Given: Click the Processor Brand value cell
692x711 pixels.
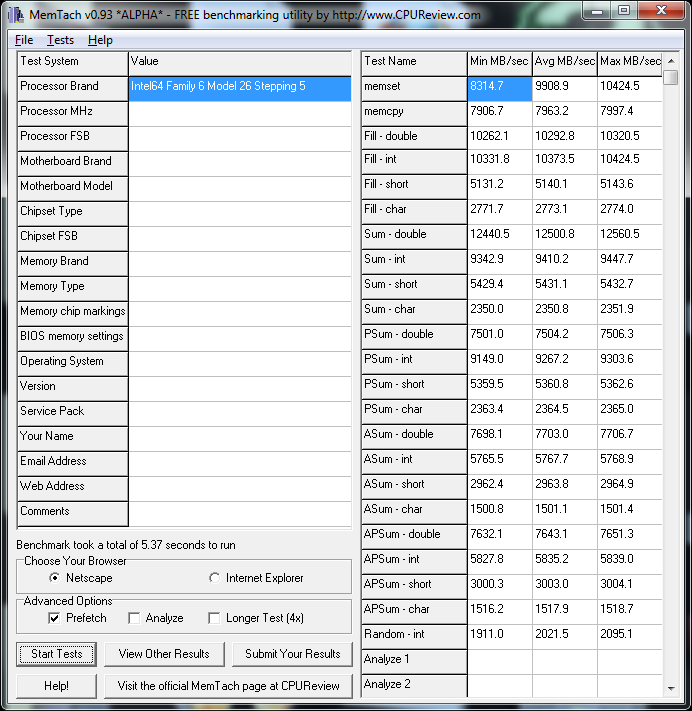Looking at the screenshot, I should coord(240,88).
